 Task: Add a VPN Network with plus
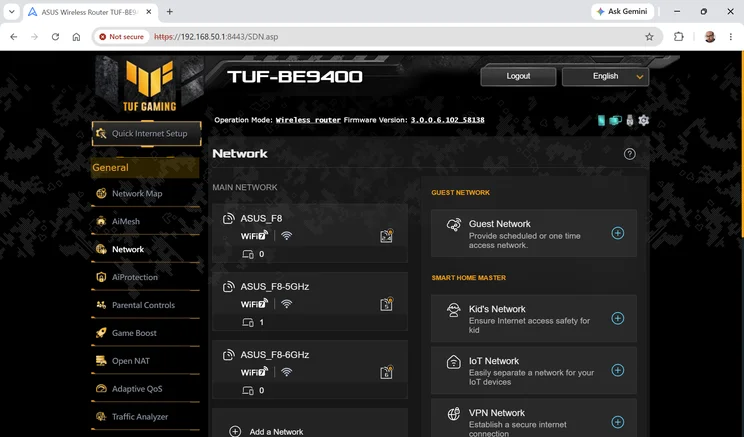(x=617, y=422)
